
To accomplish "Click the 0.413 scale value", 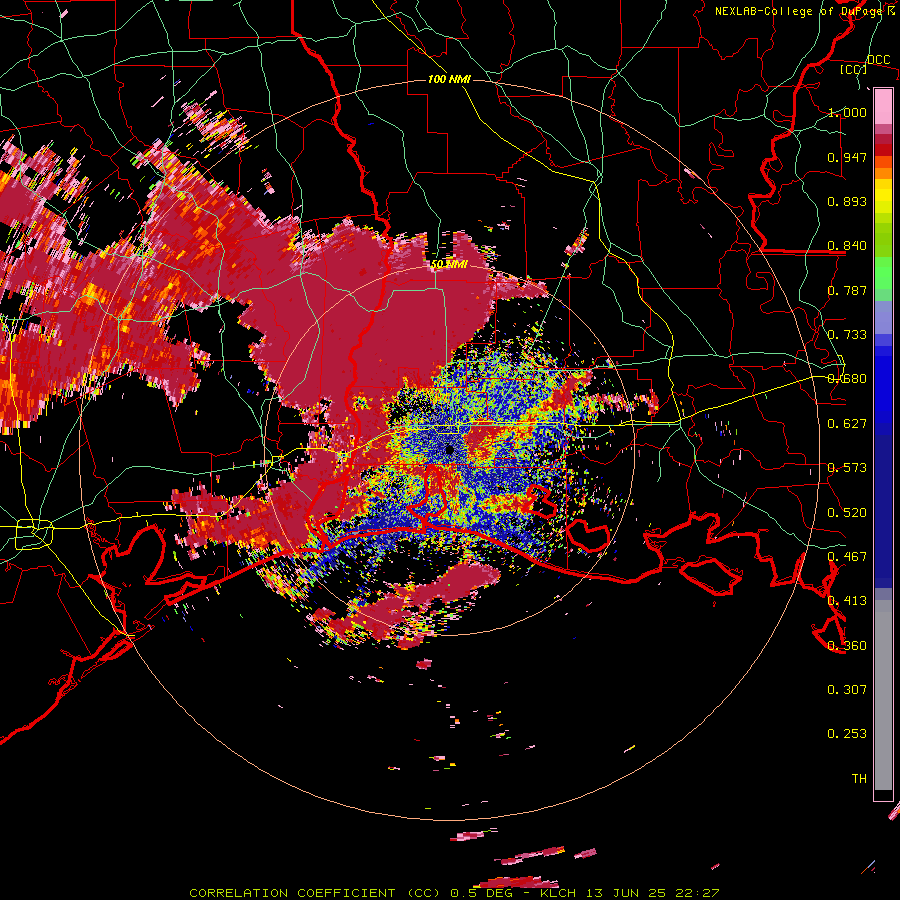I will coord(847,601).
